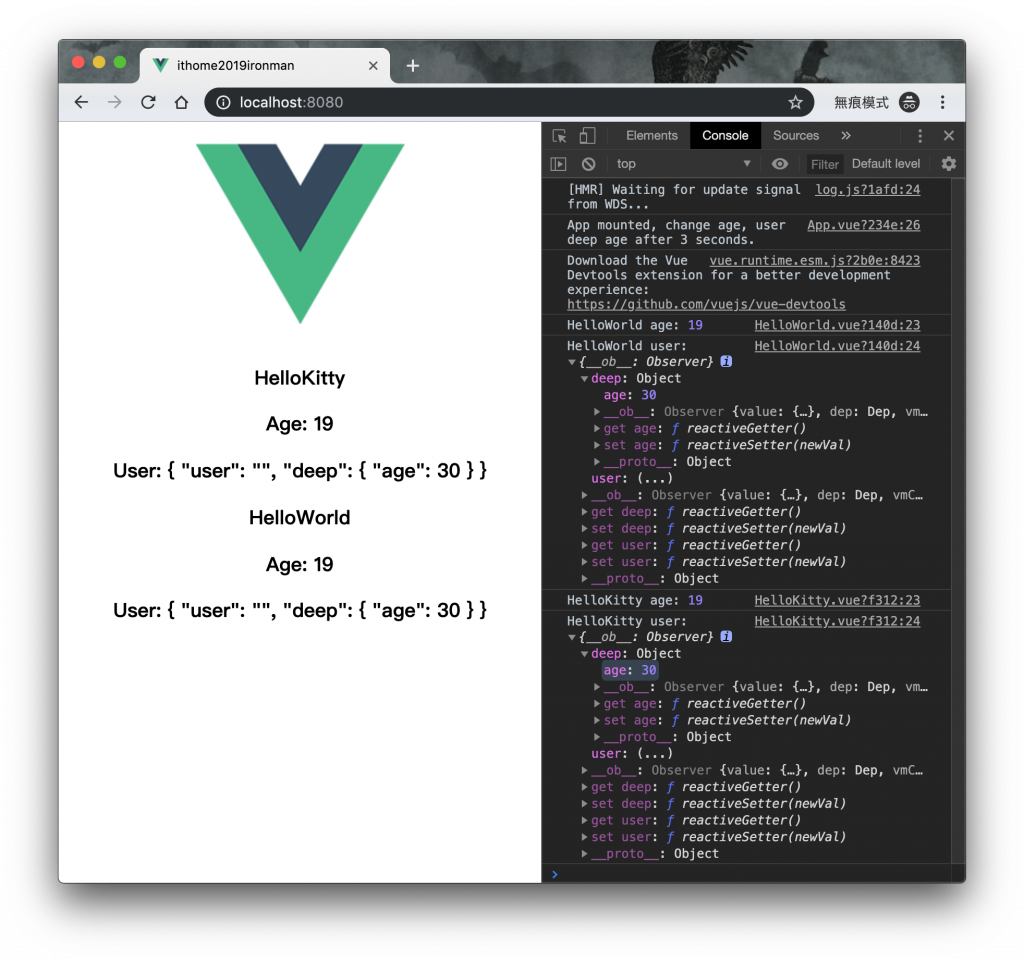Collapse the deep object under HelloWorld user

click(584, 379)
